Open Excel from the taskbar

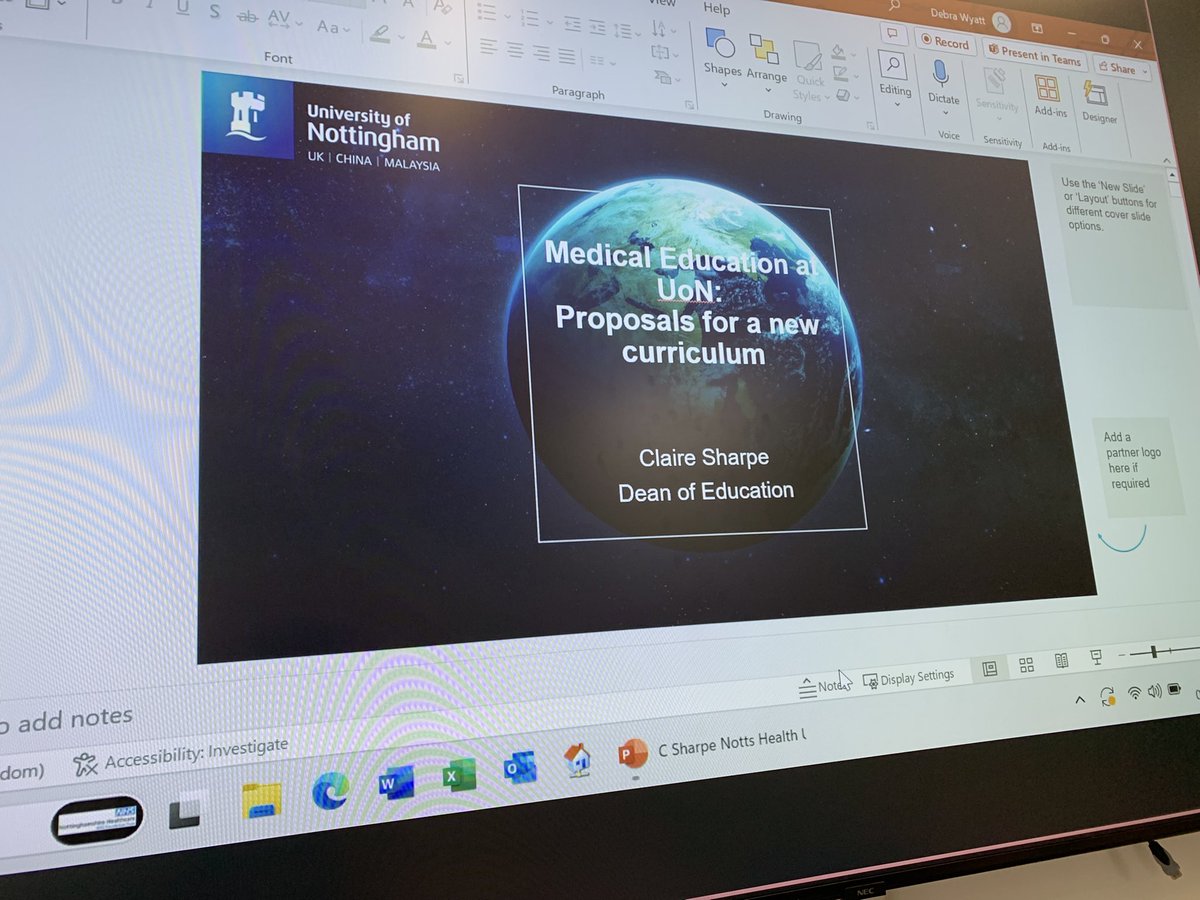459,774
